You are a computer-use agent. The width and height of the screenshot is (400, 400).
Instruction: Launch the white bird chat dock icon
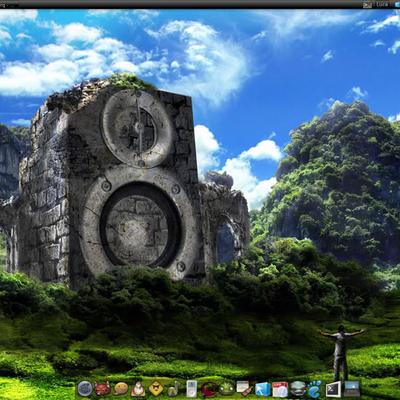pos(138,389)
